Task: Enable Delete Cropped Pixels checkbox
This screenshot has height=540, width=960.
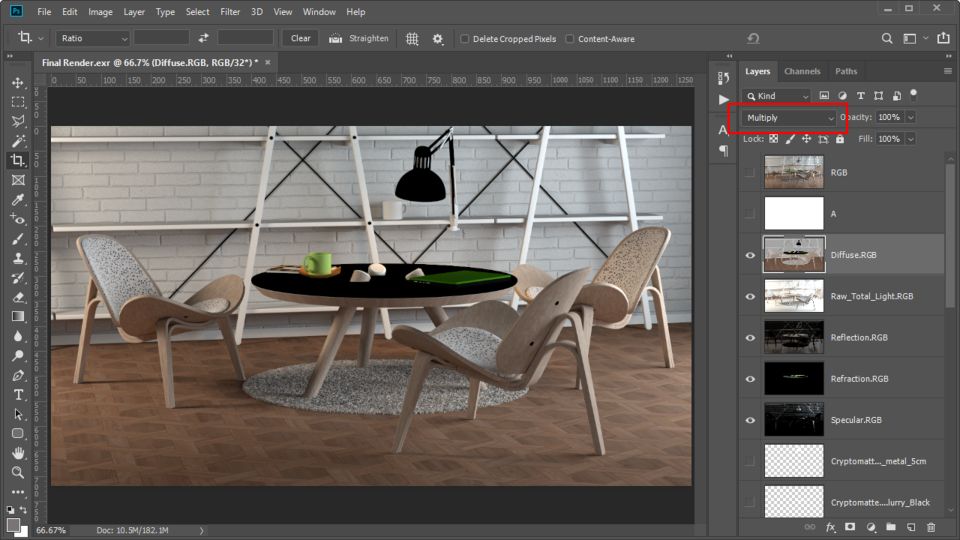Action: point(465,39)
